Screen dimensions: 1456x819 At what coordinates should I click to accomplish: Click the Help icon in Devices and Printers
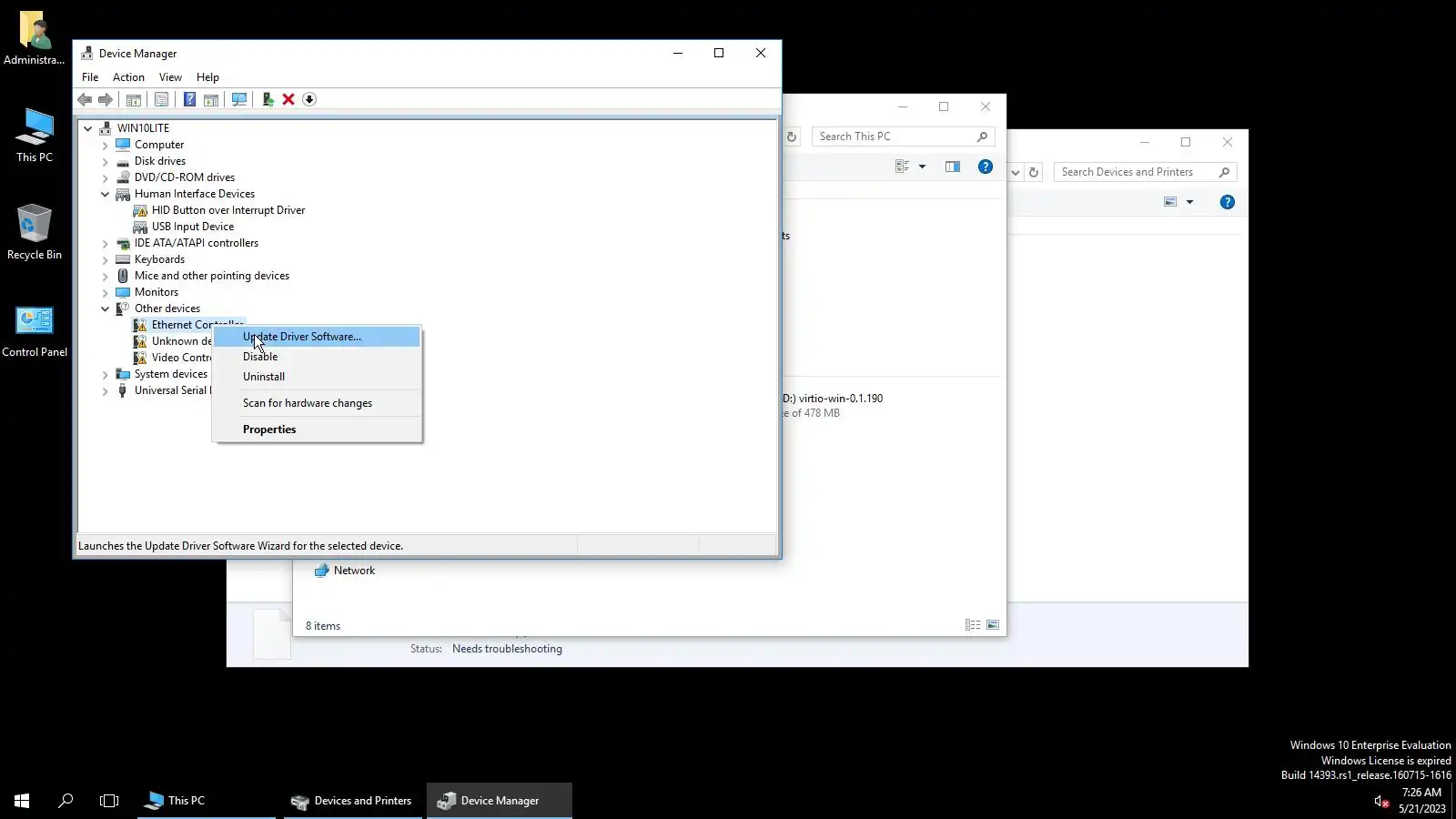[1228, 202]
